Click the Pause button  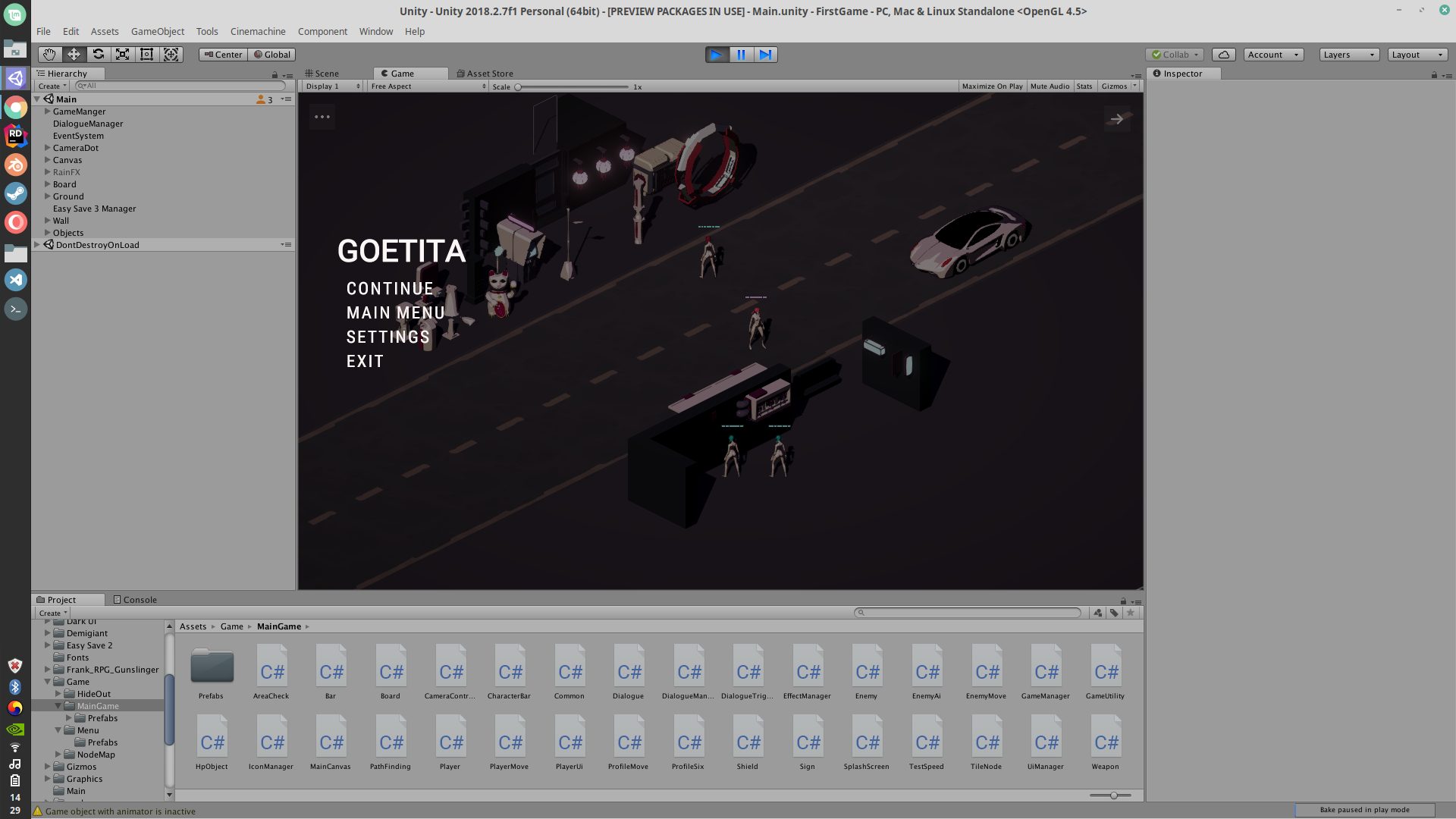(x=741, y=55)
